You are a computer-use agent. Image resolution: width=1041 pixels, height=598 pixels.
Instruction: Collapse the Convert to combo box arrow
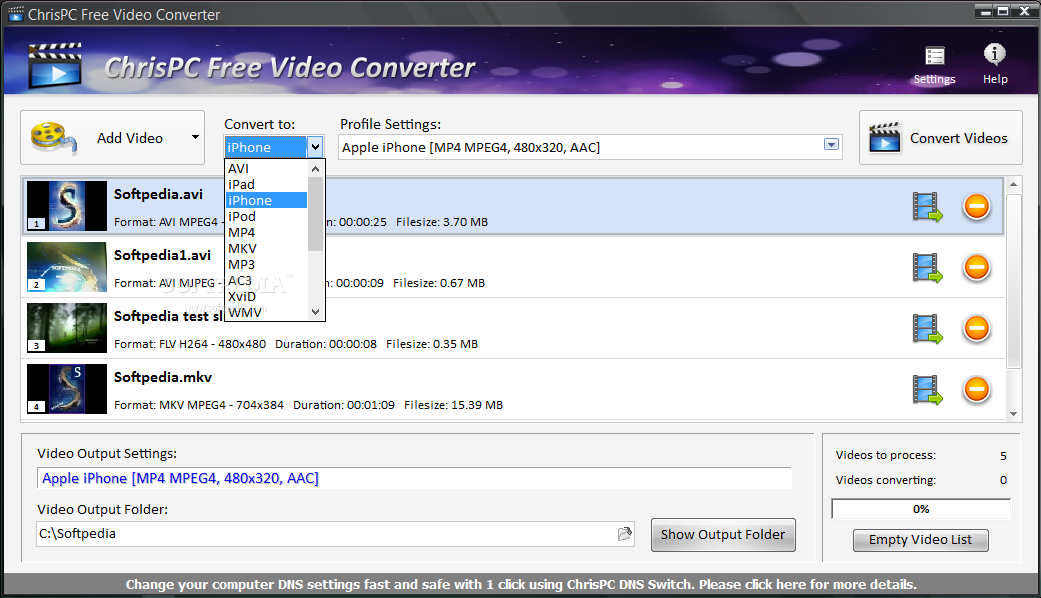click(x=315, y=147)
